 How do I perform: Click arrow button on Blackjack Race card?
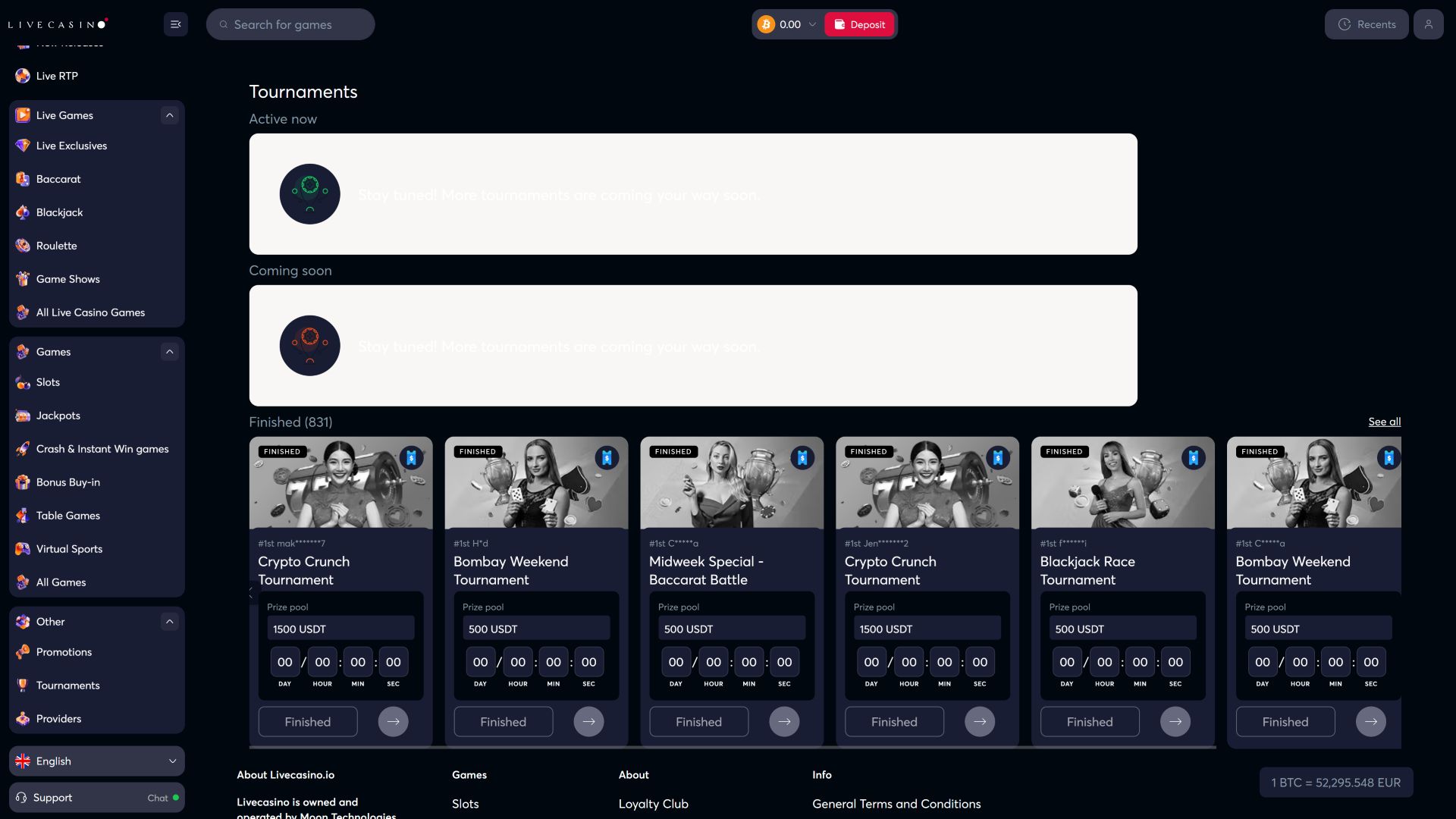(1175, 722)
